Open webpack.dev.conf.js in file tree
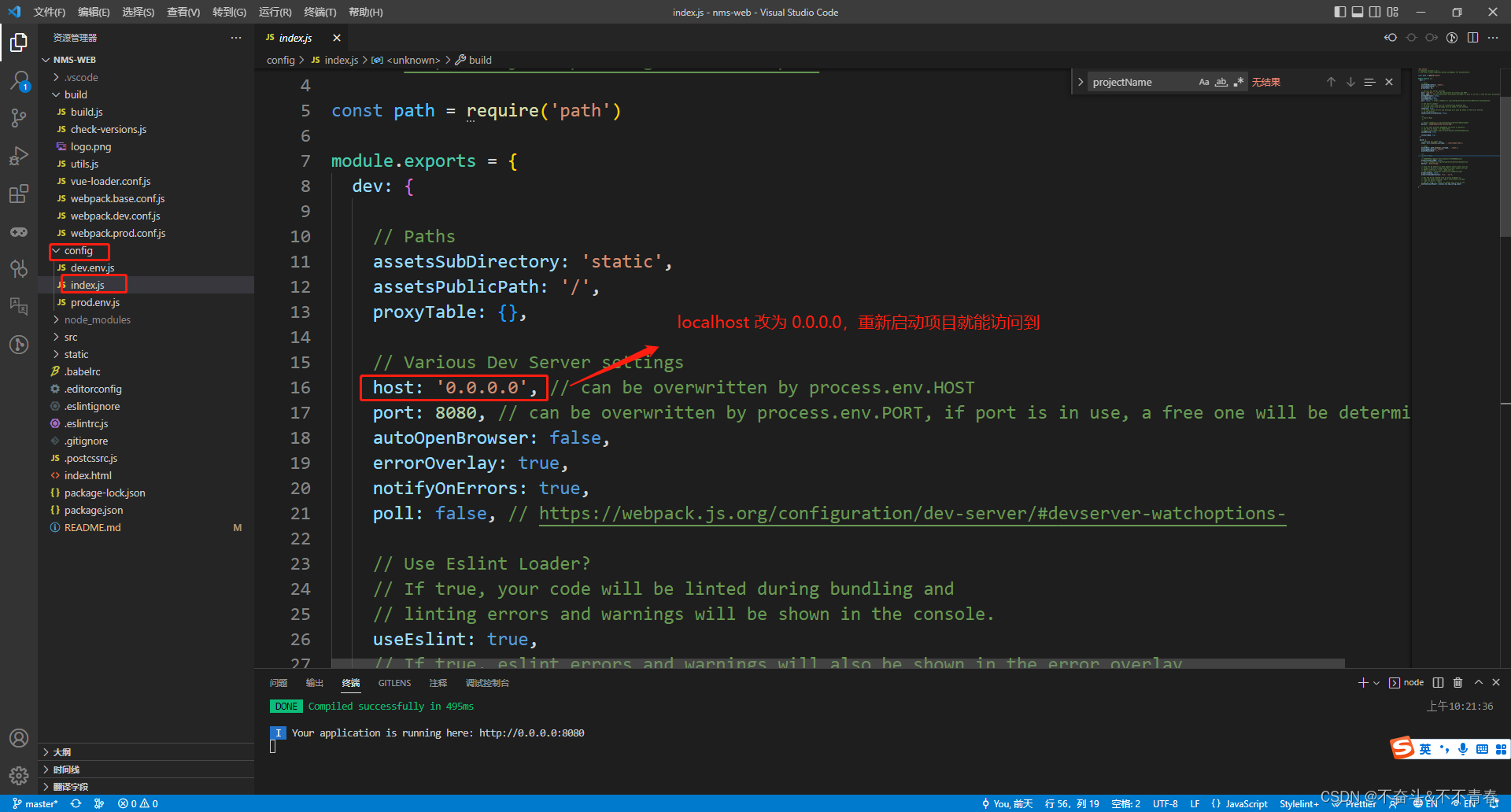The height and width of the screenshot is (812, 1511). point(115,216)
